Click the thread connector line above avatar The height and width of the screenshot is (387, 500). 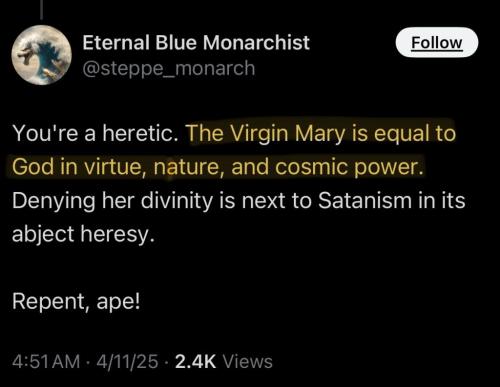click(x=42, y=10)
